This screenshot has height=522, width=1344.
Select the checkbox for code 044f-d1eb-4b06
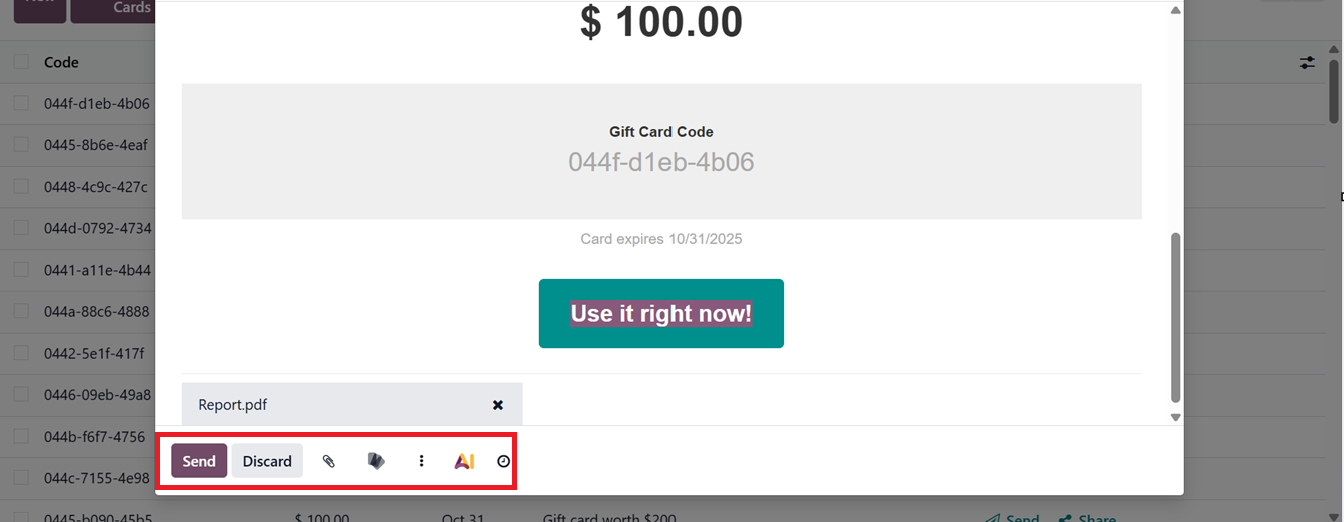pos(21,103)
